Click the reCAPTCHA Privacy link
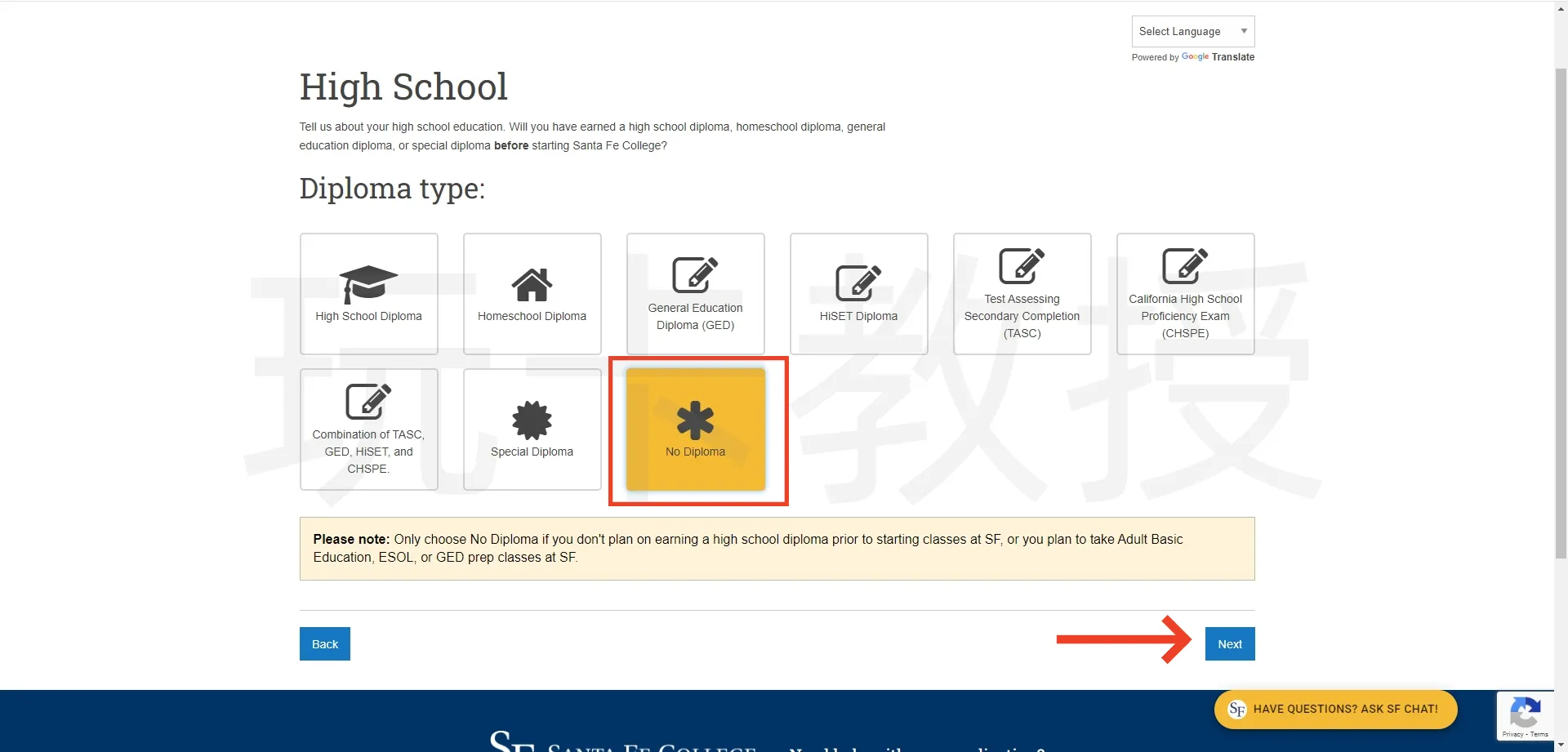This screenshot has height=752, width=1568. tap(1512, 735)
